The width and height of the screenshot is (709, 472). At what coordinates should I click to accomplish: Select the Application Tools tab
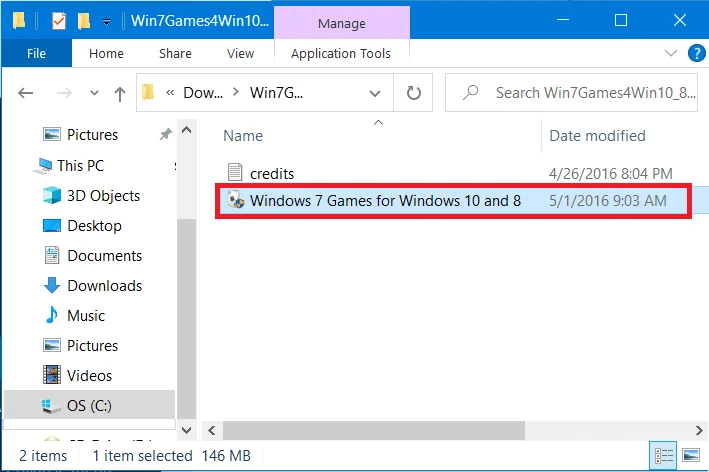click(341, 53)
